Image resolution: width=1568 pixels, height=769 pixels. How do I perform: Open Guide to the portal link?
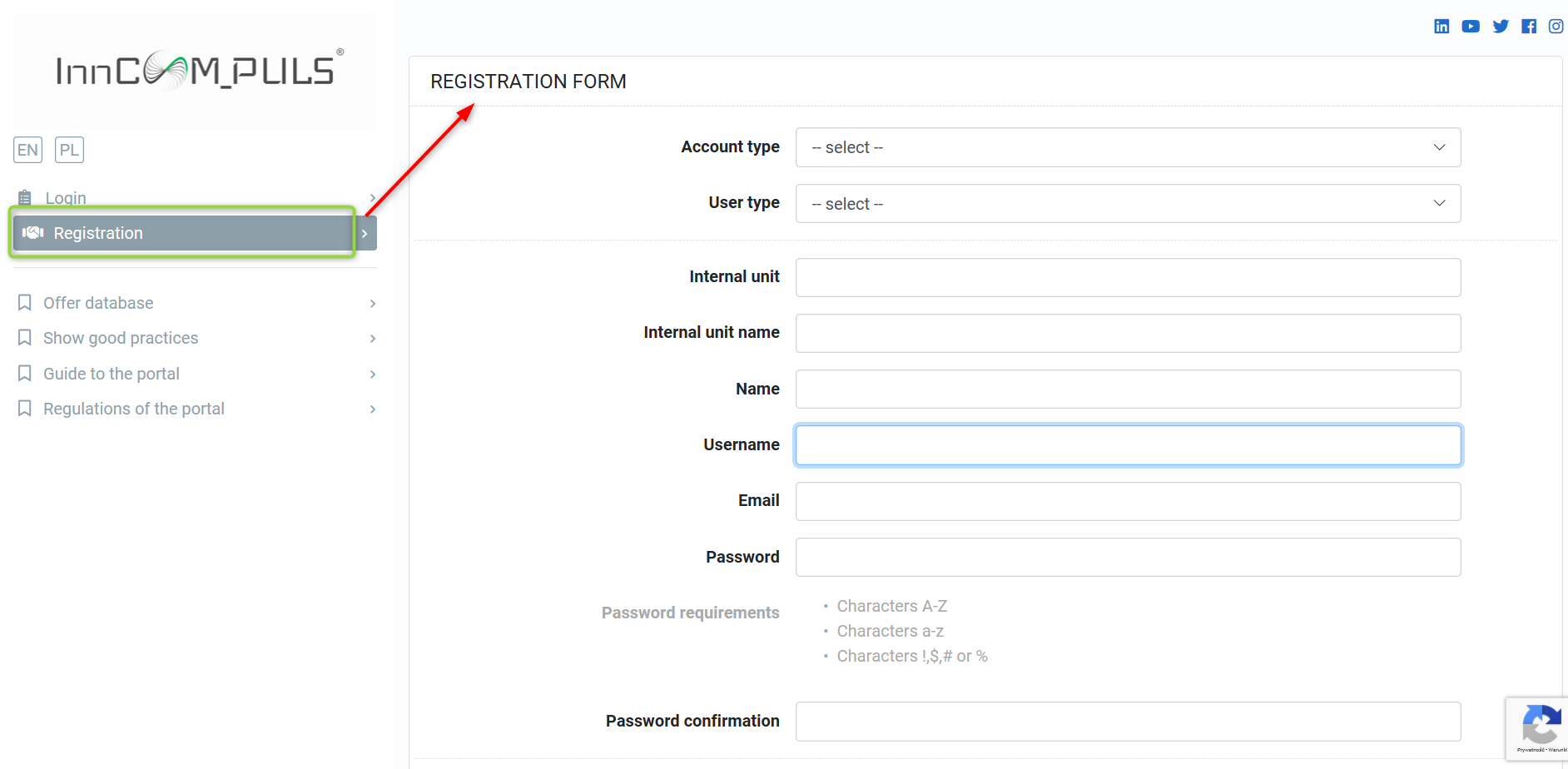(x=112, y=374)
